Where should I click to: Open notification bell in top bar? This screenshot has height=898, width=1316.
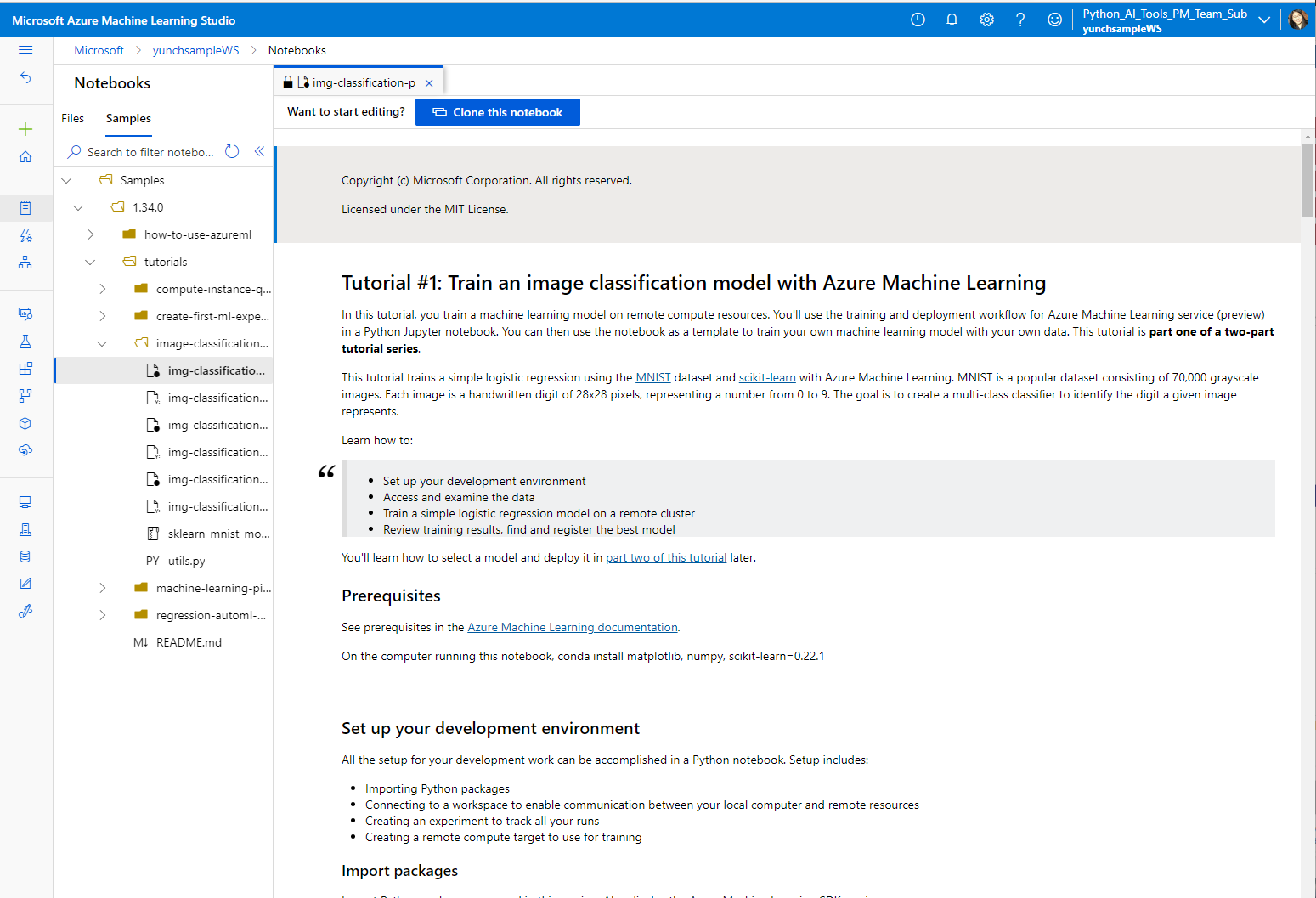click(x=952, y=19)
